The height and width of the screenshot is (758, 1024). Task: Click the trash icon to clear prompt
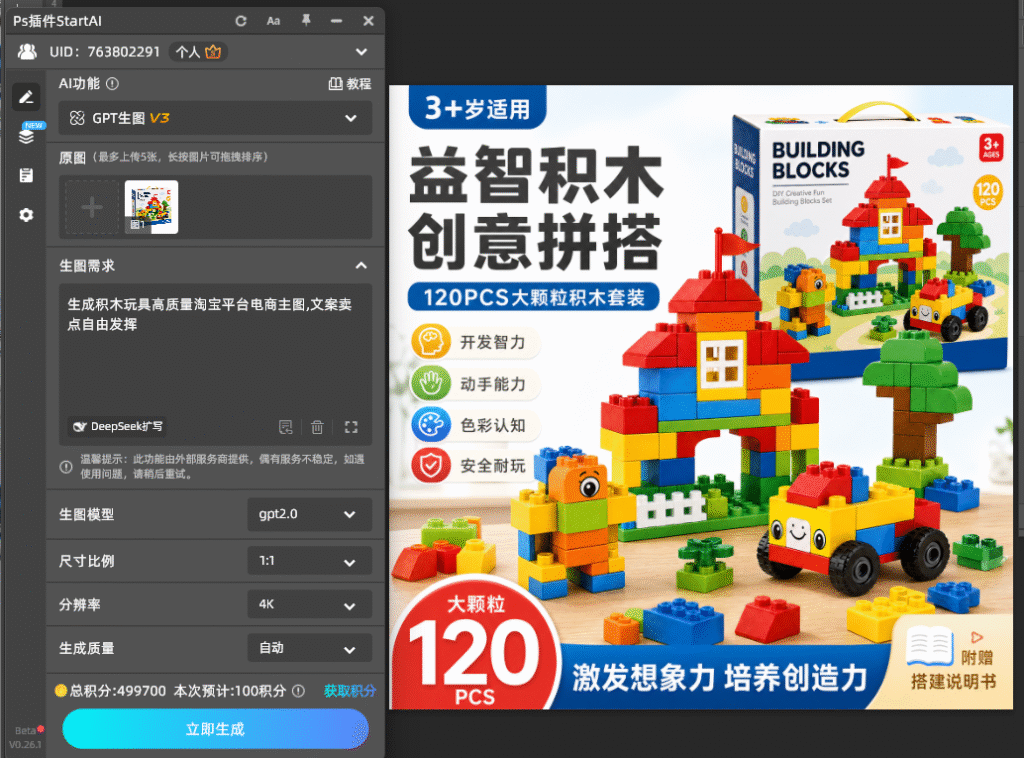[317, 427]
